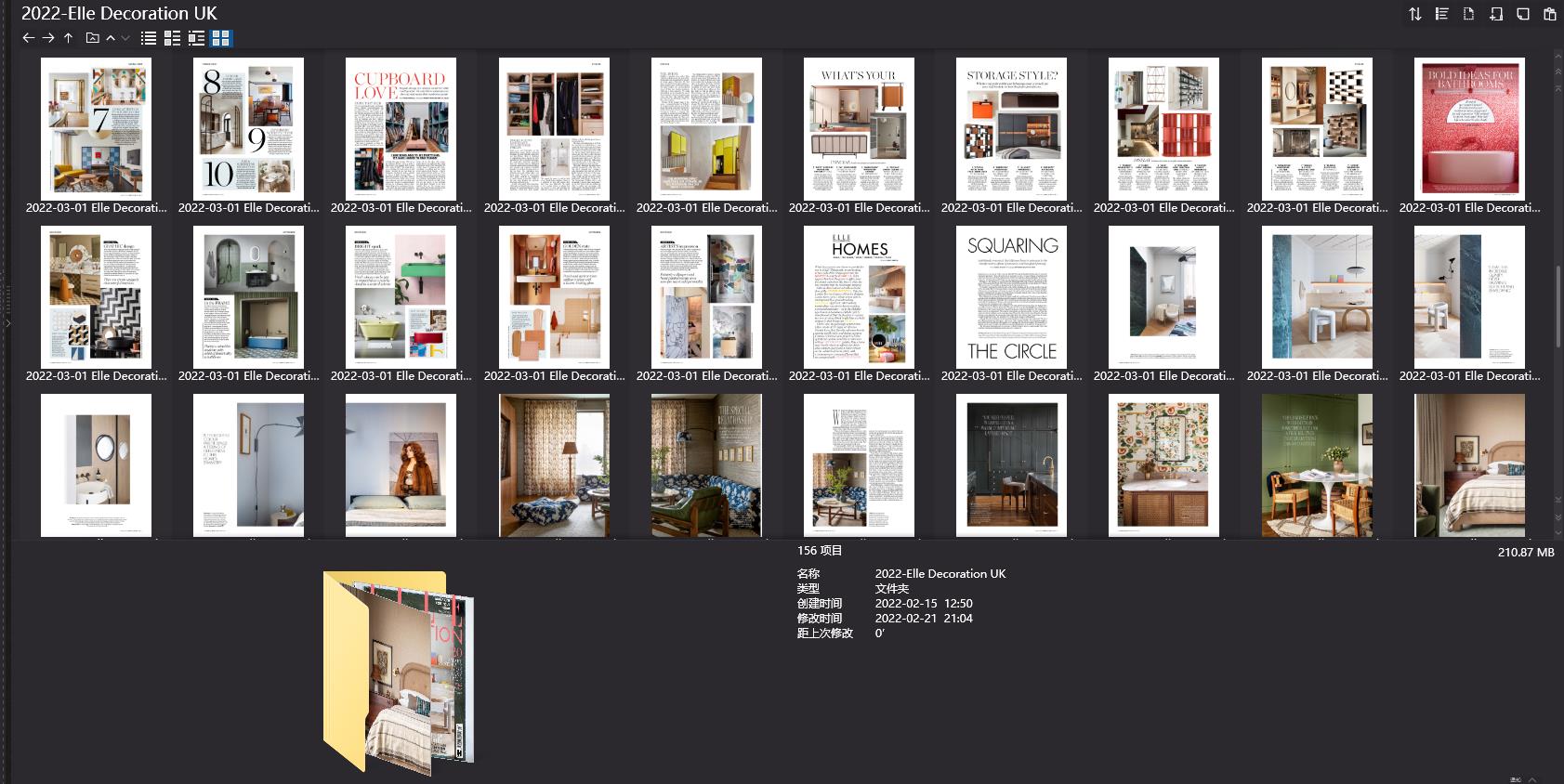Select the thumbnail of woman in fur coat
Screen dimensions: 1564x784
(401, 465)
